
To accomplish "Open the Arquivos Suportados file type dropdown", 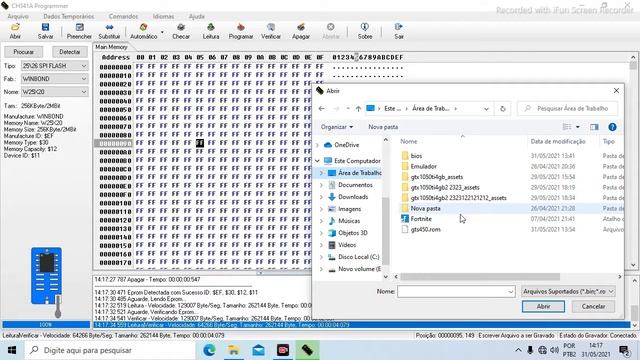I will 568,291.
